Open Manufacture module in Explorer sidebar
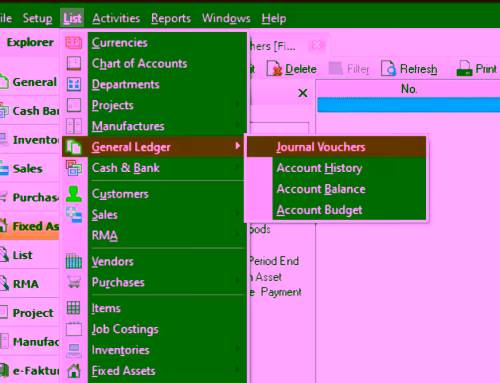This screenshot has height=383, width=500. pos(29,342)
